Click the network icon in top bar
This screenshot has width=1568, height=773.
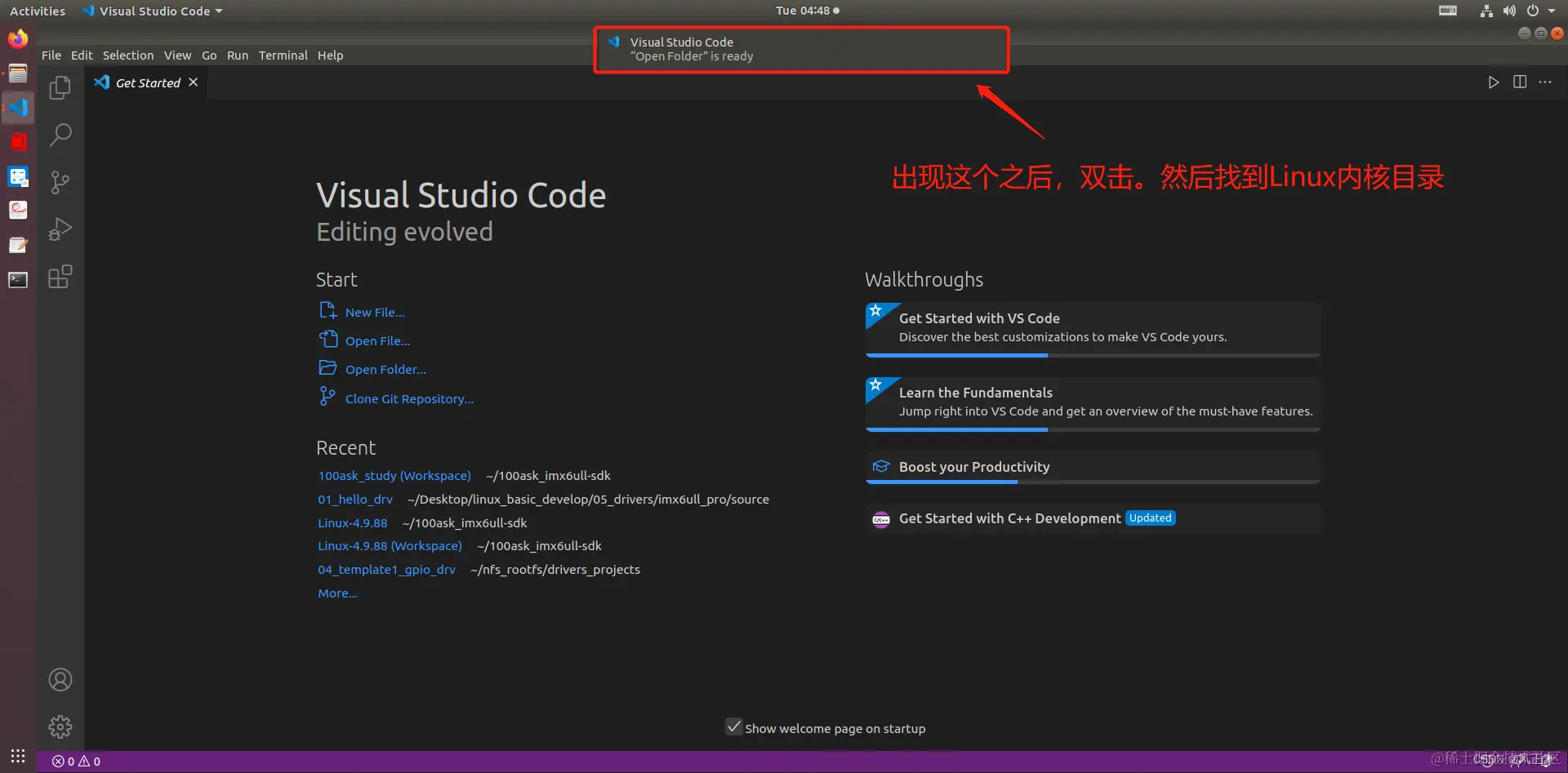(x=1486, y=11)
